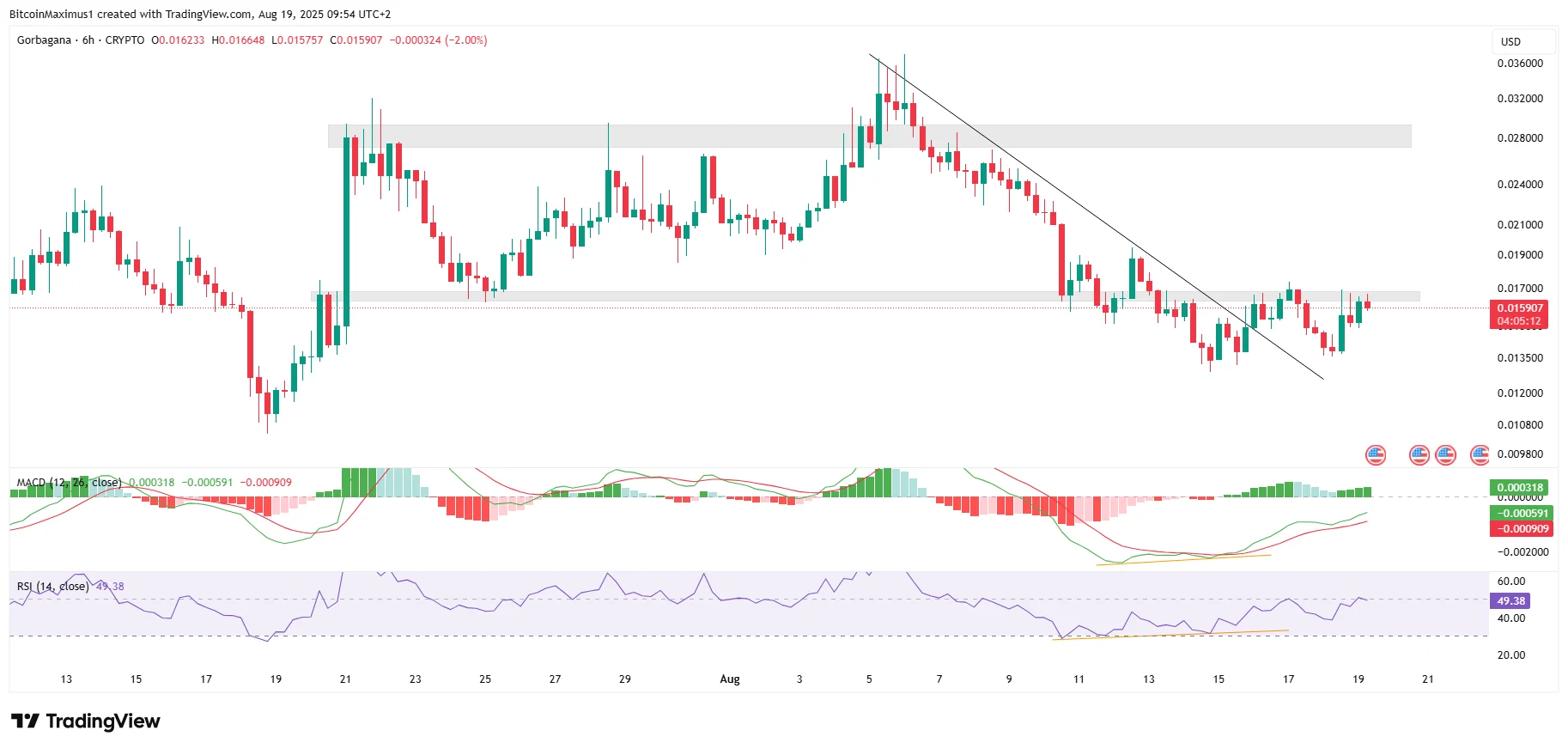Click the 6h timeframe in the title

(88, 40)
